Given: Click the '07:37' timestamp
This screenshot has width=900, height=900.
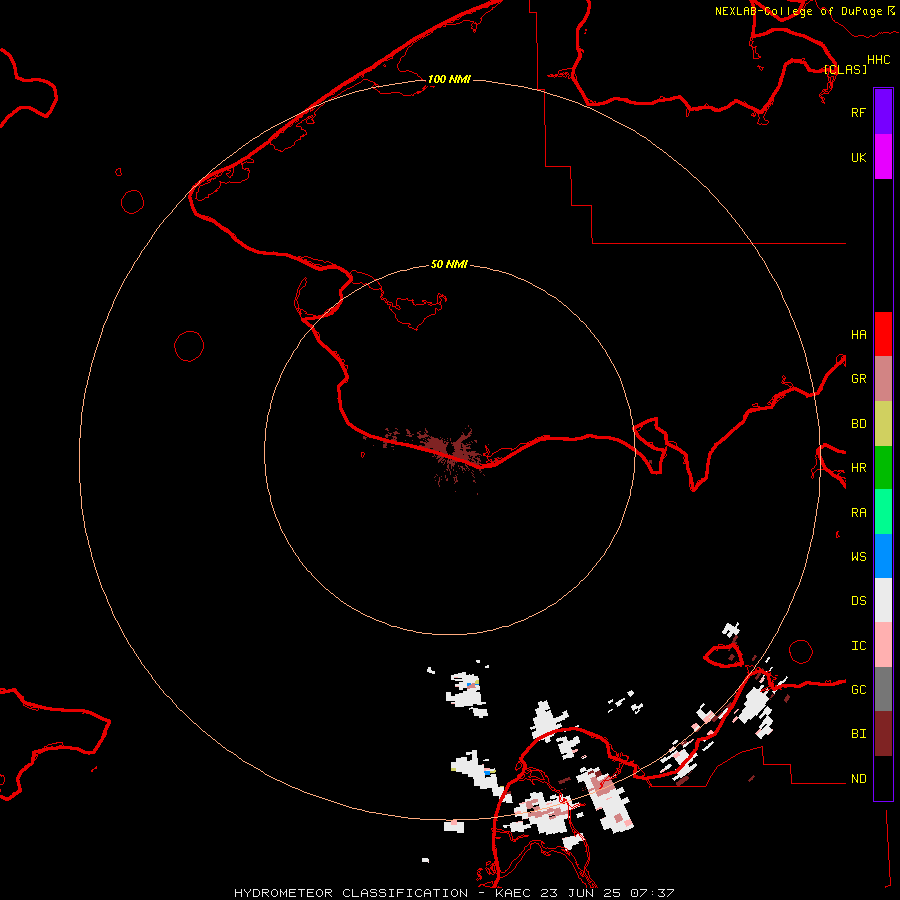Looking at the screenshot, I should click(x=652, y=893).
